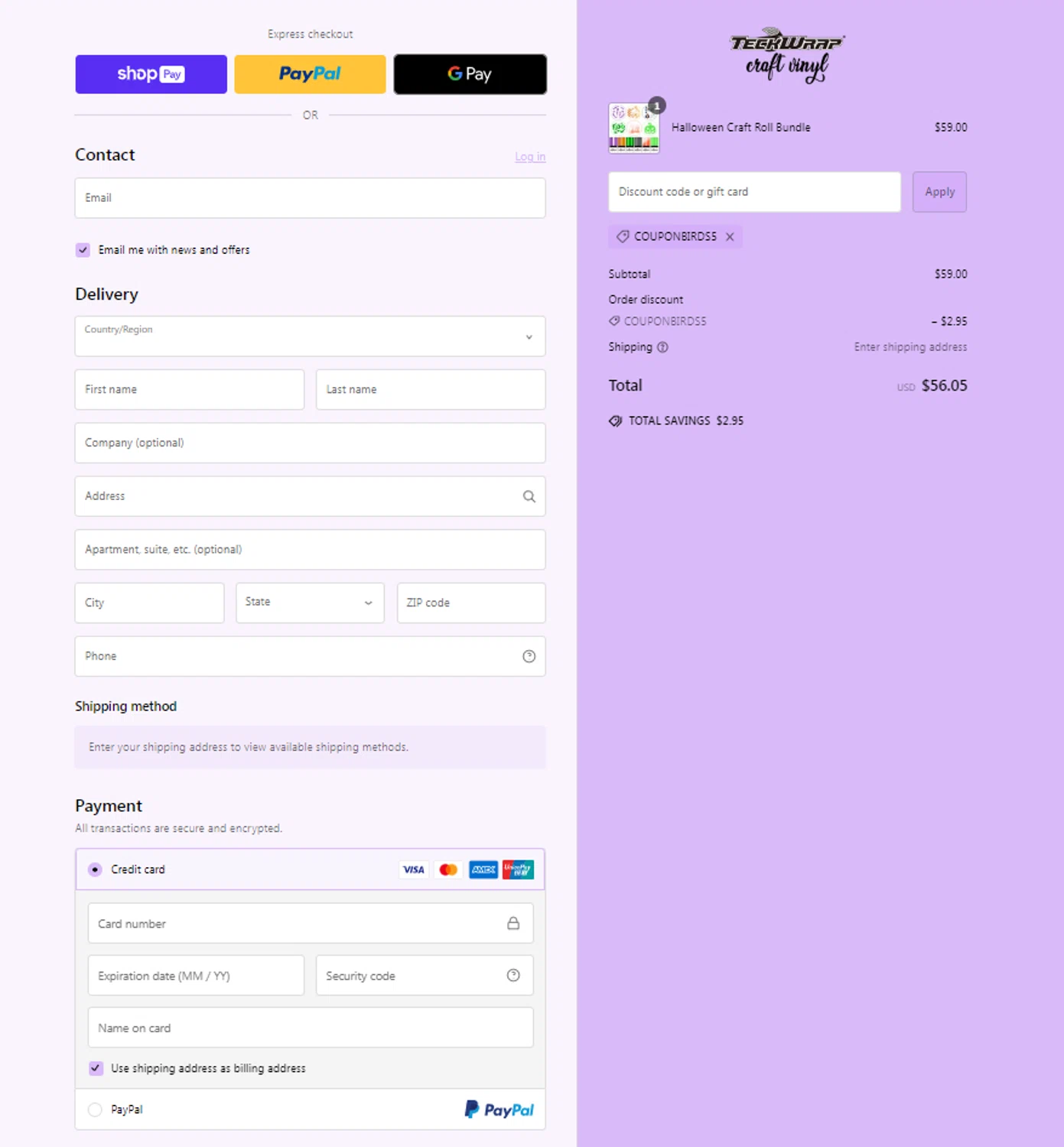Viewport: 1064px width, 1147px height.
Task: Click the COUPONBIRDS5 tag icon in chip
Action: (623, 237)
